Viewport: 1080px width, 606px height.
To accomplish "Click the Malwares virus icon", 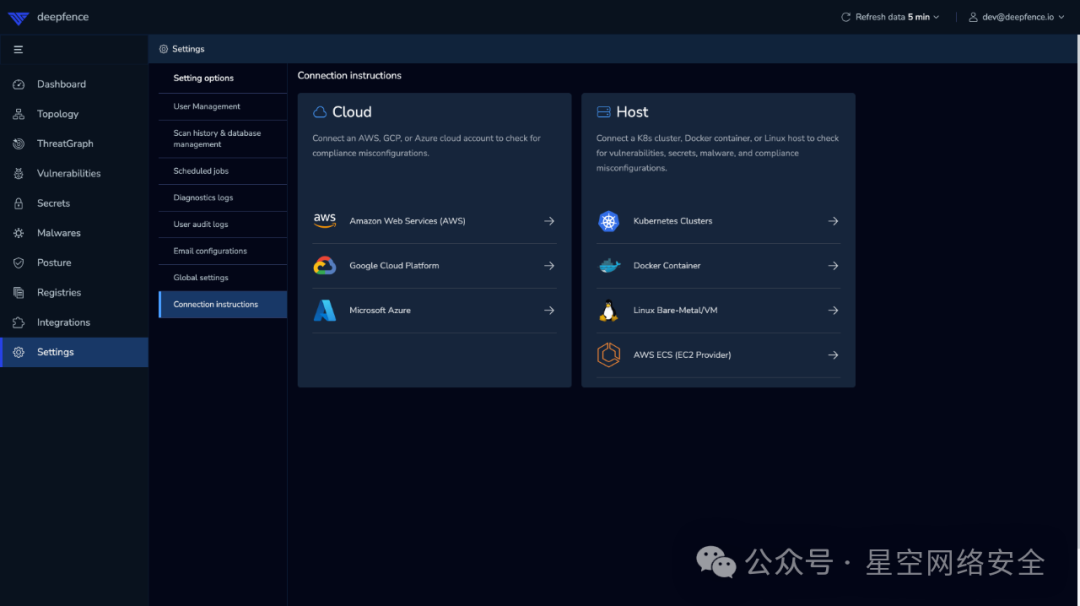I will click(x=19, y=233).
